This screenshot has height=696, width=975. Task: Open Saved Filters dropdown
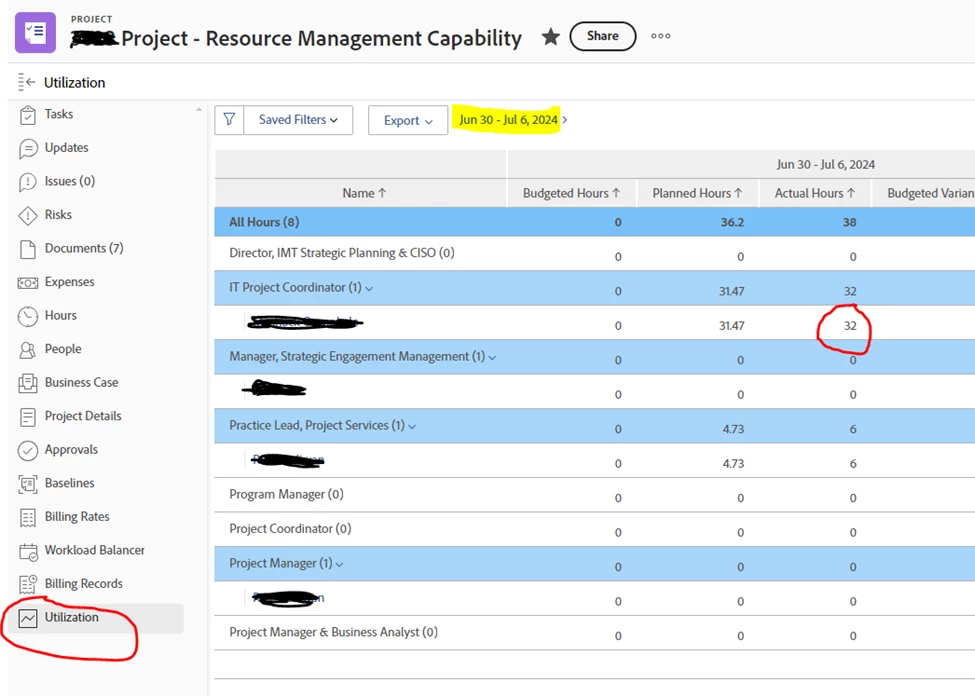click(298, 119)
